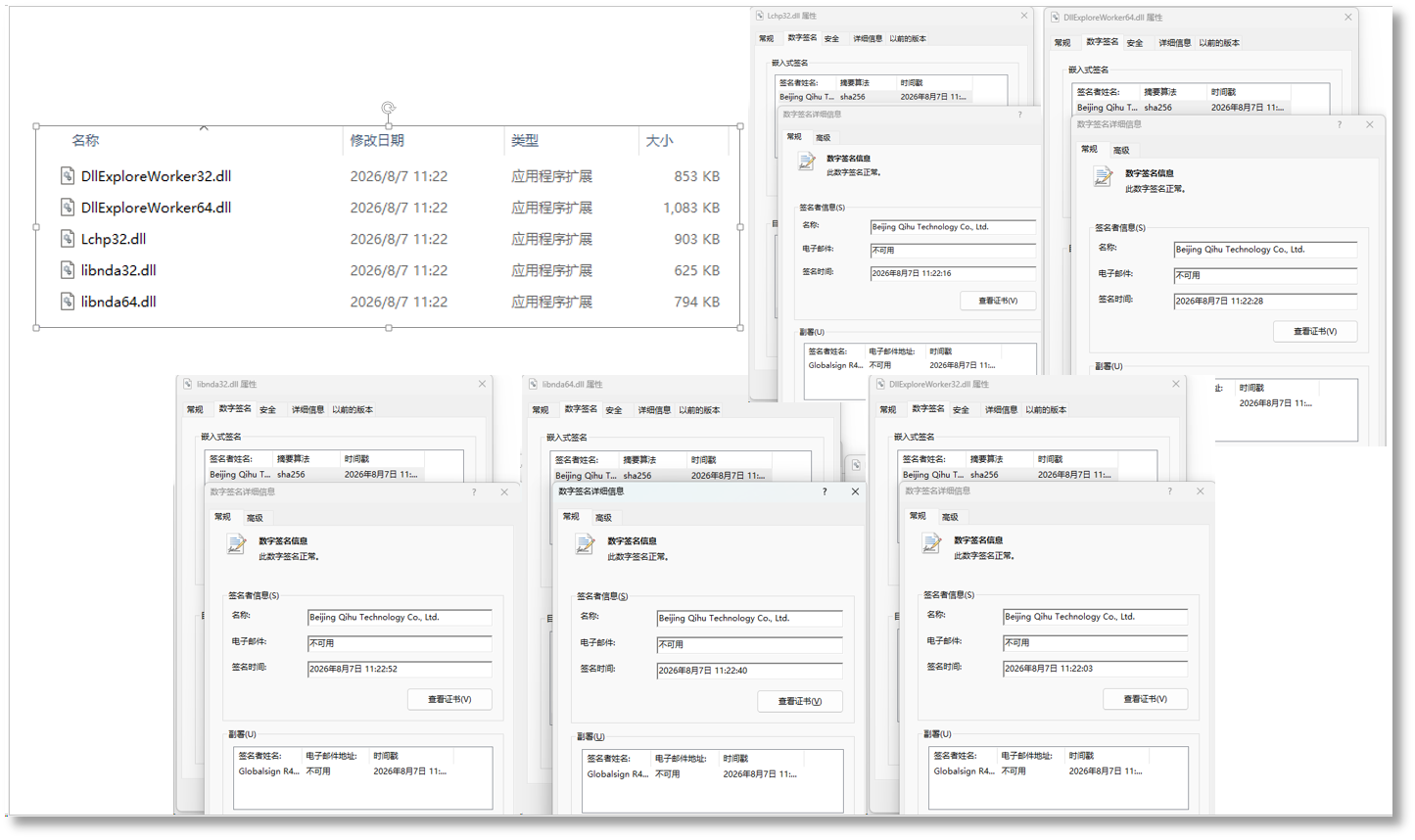Click the signing time field showing 11:22:52

pyautogui.click(x=400, y=670)
